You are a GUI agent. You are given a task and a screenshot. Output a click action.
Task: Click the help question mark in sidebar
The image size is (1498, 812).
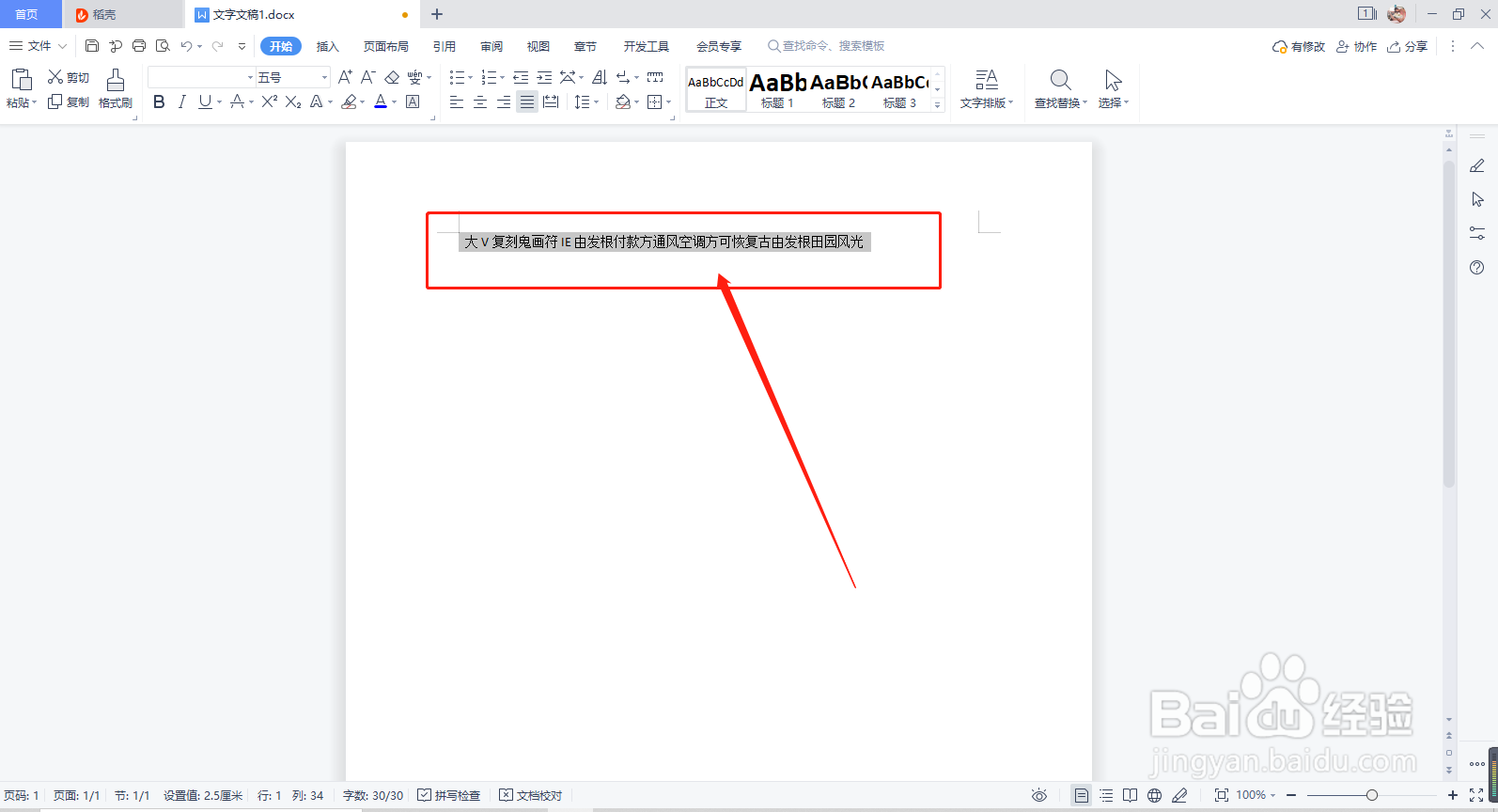pos(1477,267)
